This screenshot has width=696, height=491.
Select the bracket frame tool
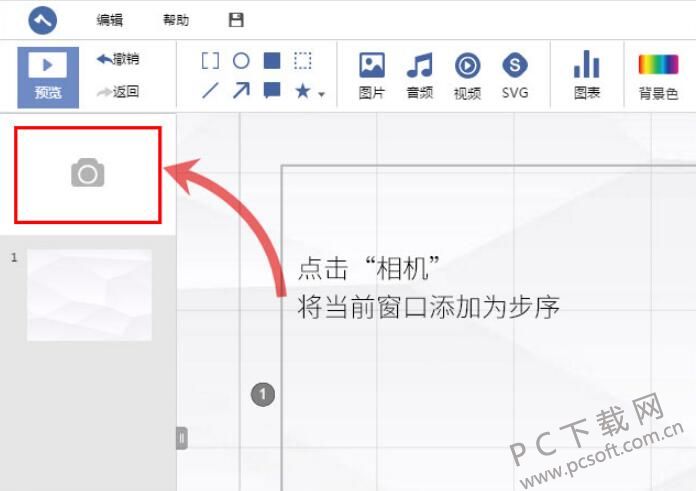coord(210,61)
